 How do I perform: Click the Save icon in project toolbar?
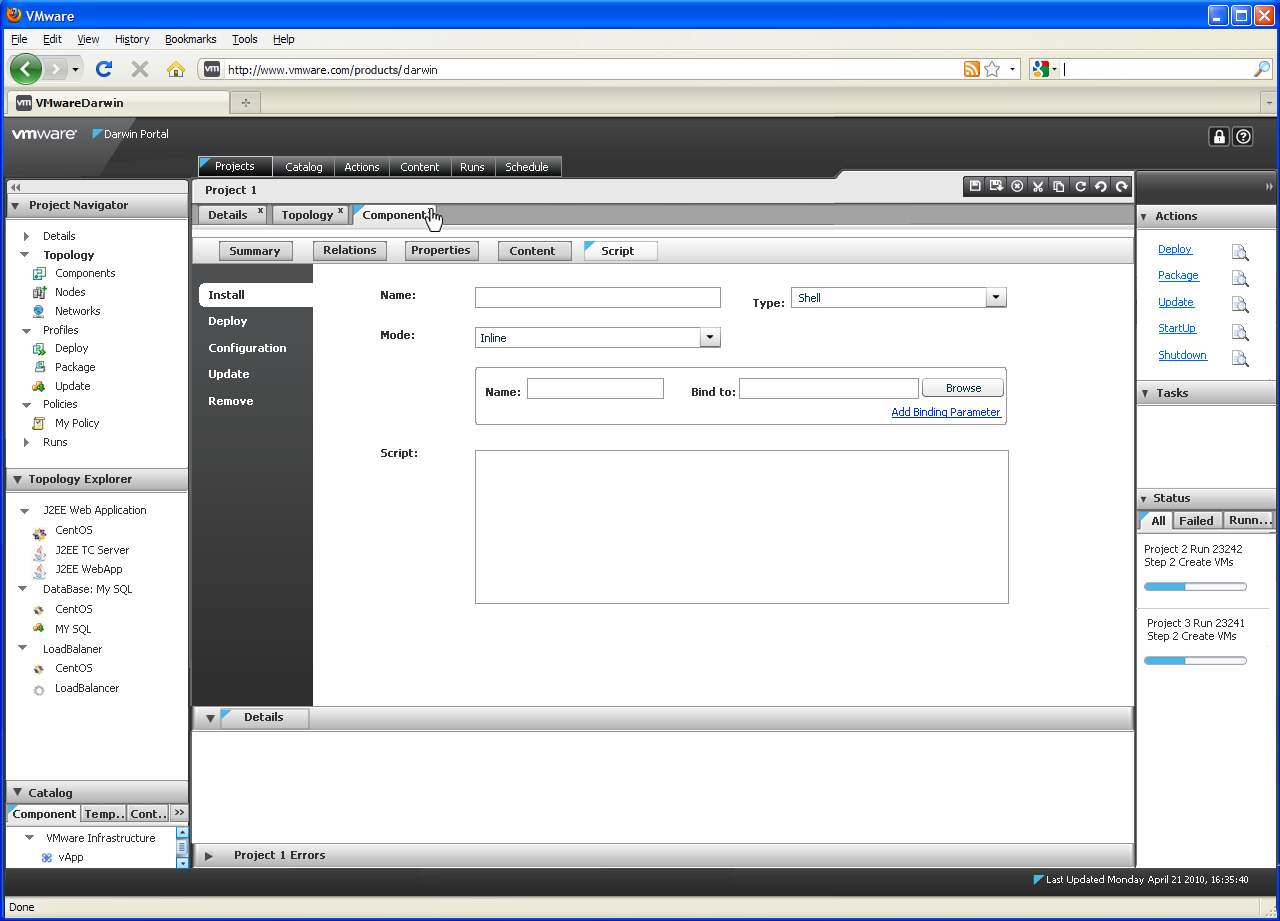975,186
